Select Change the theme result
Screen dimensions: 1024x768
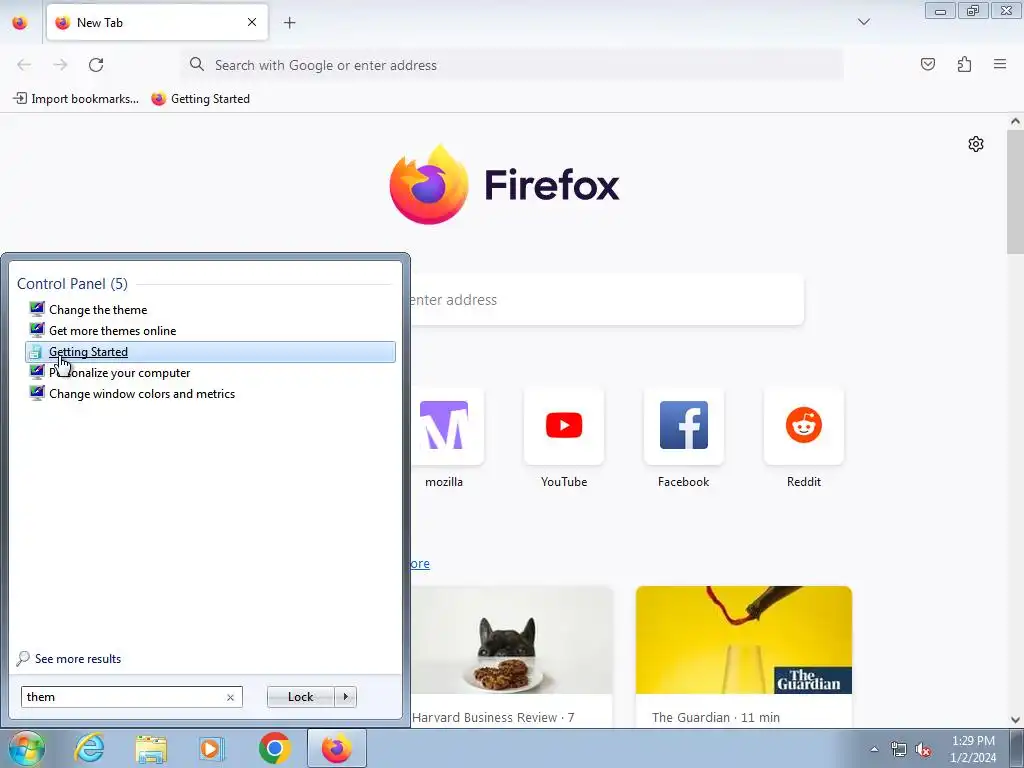tap(210, 310)
